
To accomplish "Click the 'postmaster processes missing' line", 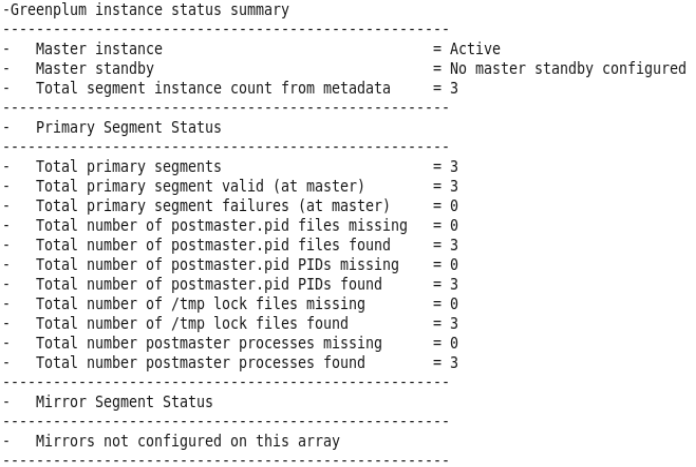I will (x=208, y=343).
